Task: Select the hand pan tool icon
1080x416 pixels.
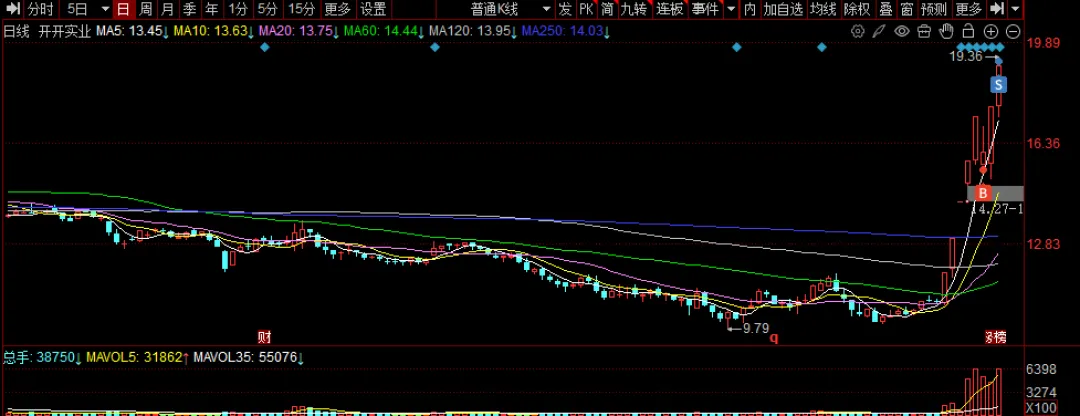Action: click(x=946, y=31)
